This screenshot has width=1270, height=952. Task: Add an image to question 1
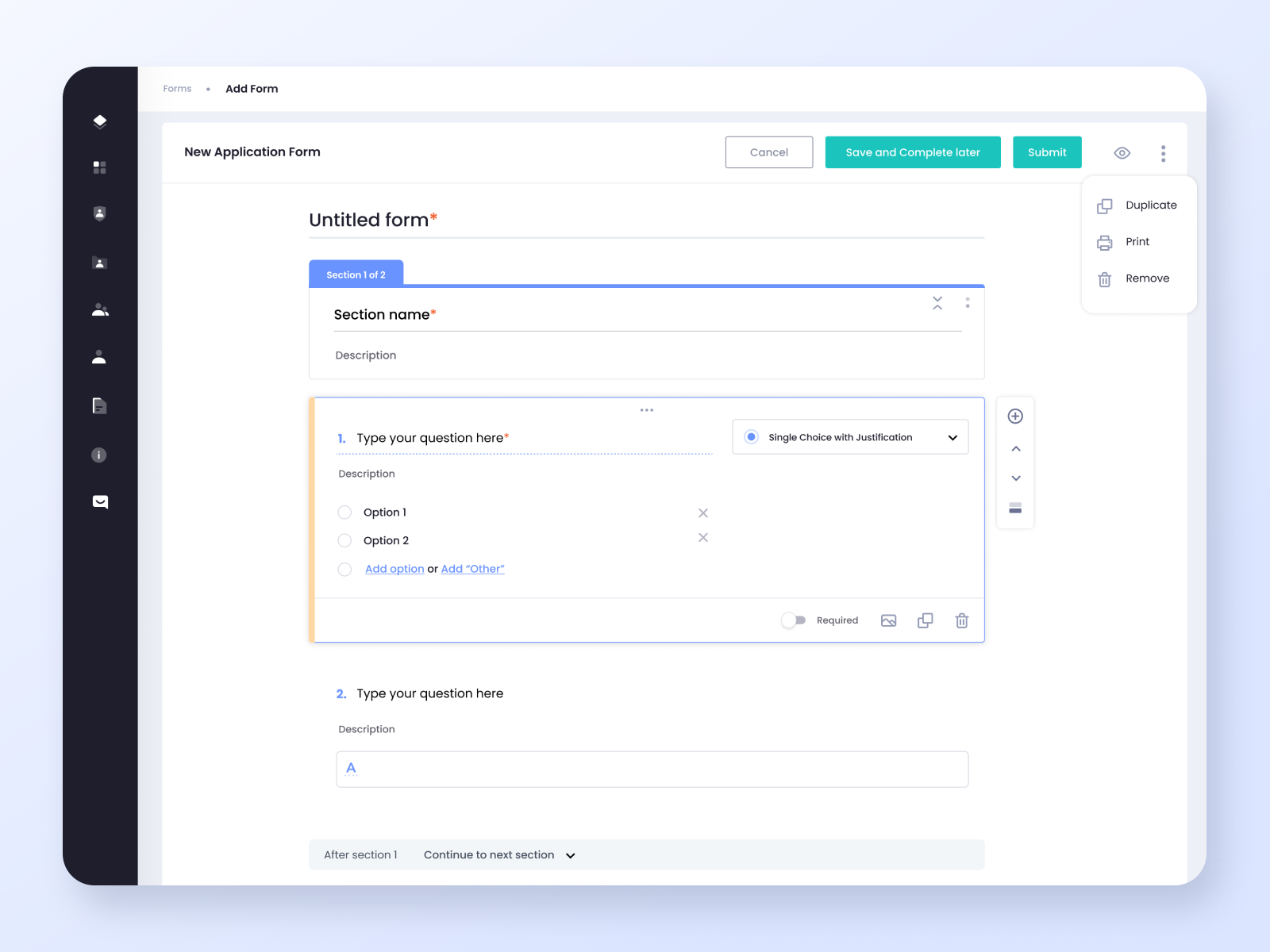889,620
